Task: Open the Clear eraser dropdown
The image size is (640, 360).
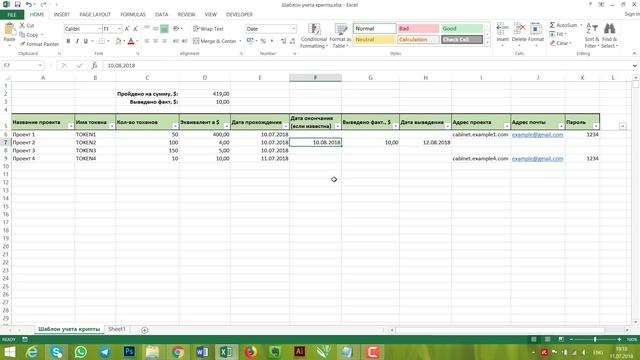Action: tap(561, 43)
